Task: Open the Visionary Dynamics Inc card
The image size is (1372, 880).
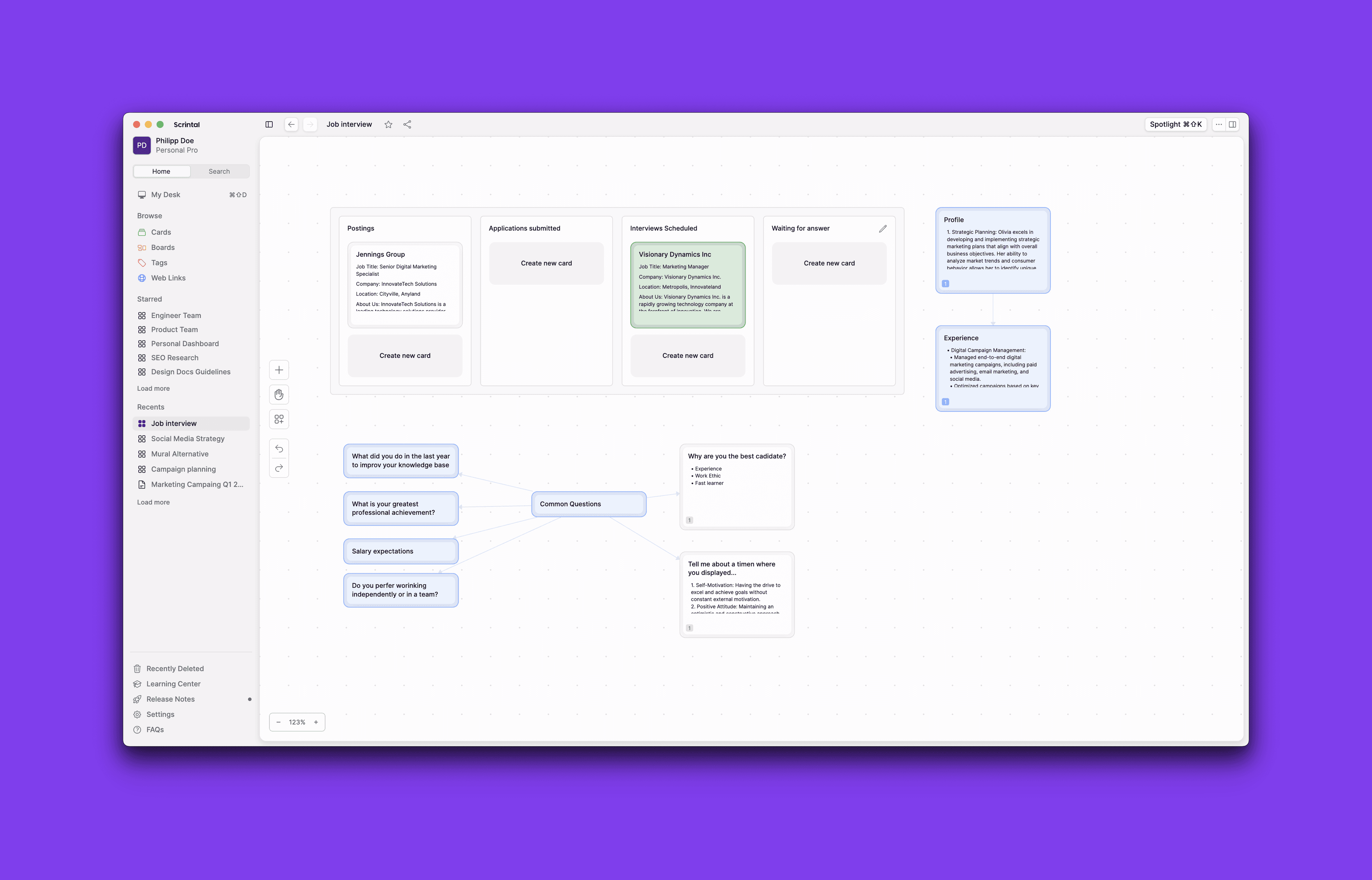Action: pyautogui.click(x=688, y=285)
